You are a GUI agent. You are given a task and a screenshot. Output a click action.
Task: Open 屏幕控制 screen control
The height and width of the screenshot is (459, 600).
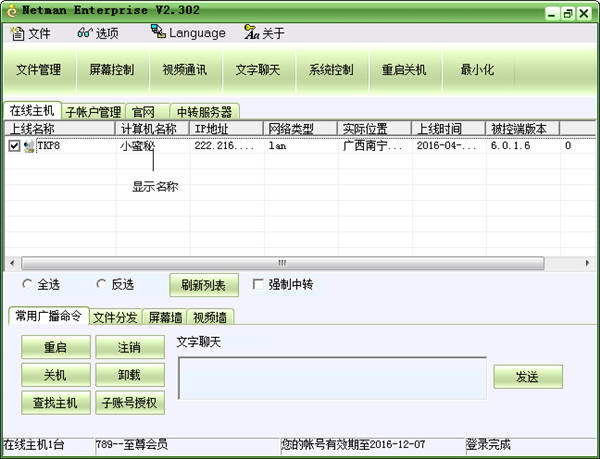111,70
